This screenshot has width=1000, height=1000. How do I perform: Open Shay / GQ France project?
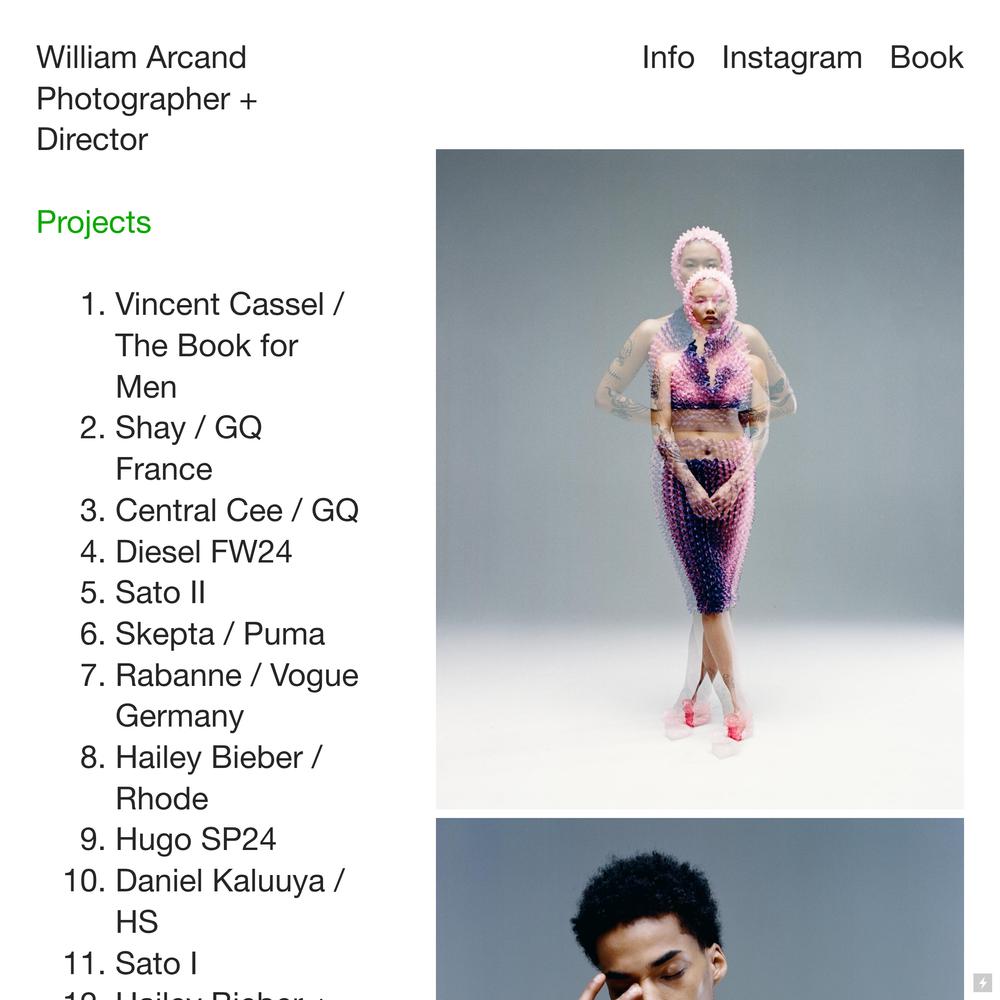(189, 448)
